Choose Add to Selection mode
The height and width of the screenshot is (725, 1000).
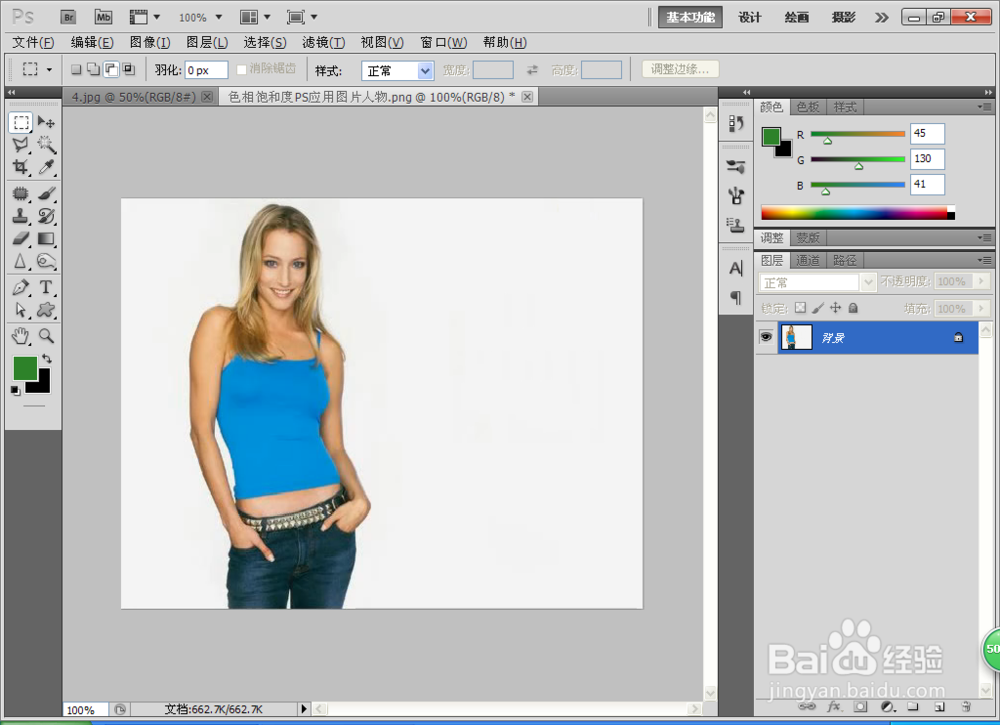pos(93,69)
